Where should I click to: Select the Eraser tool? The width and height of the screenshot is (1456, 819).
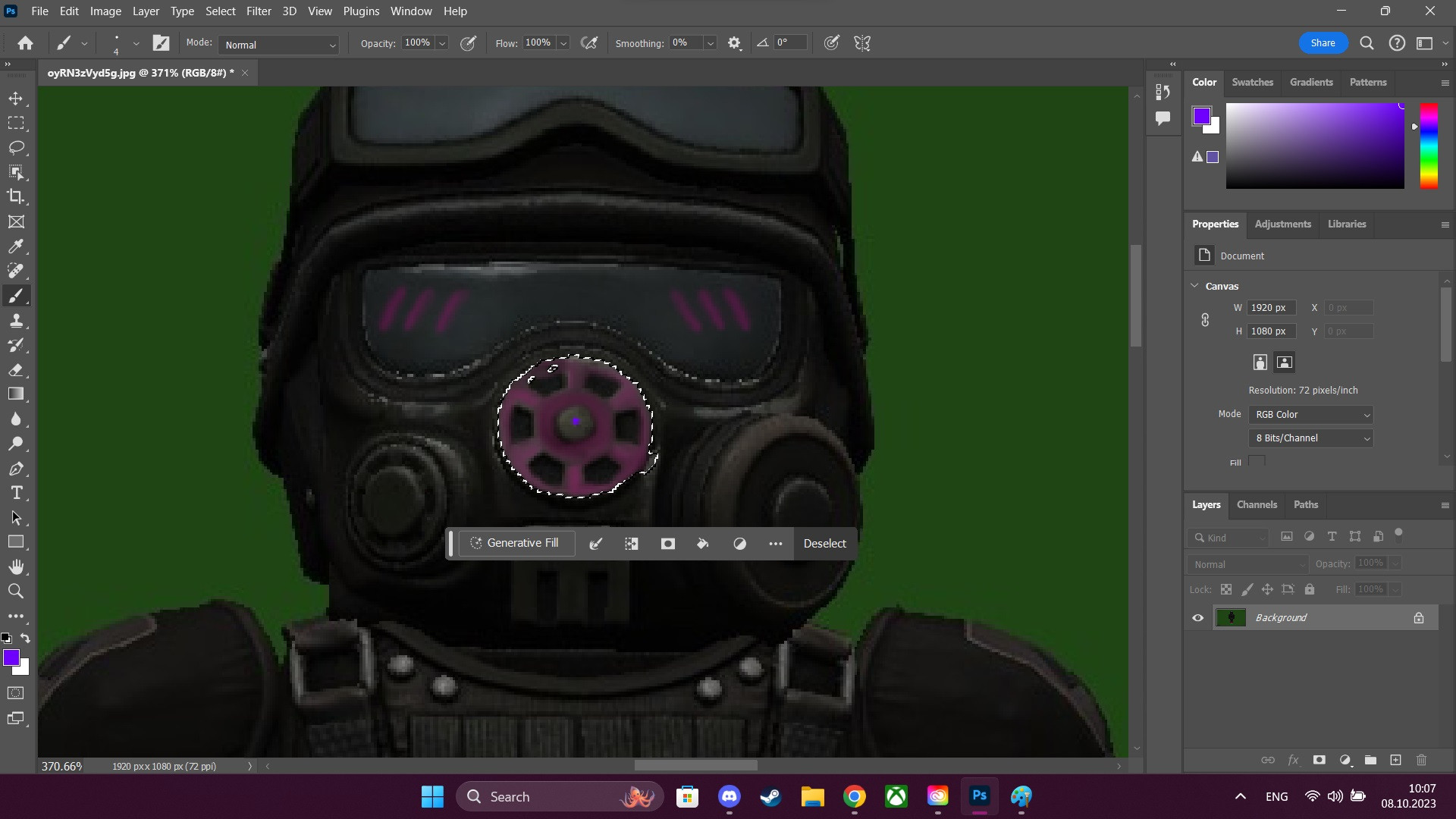click(16, 369)
